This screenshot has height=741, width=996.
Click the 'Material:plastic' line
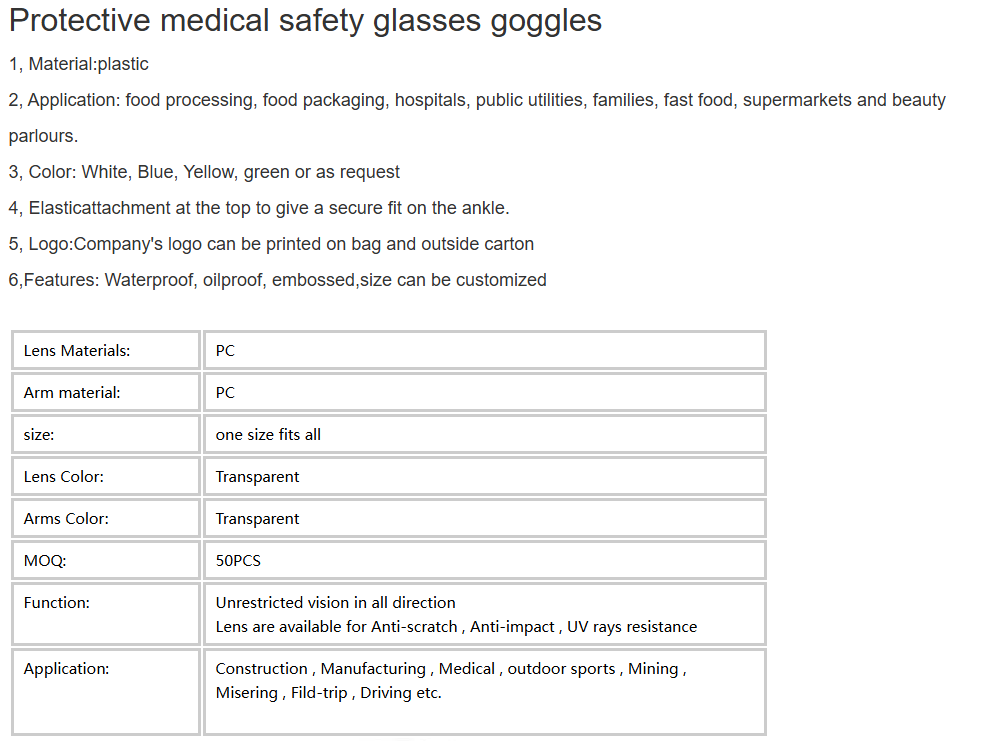79,64
